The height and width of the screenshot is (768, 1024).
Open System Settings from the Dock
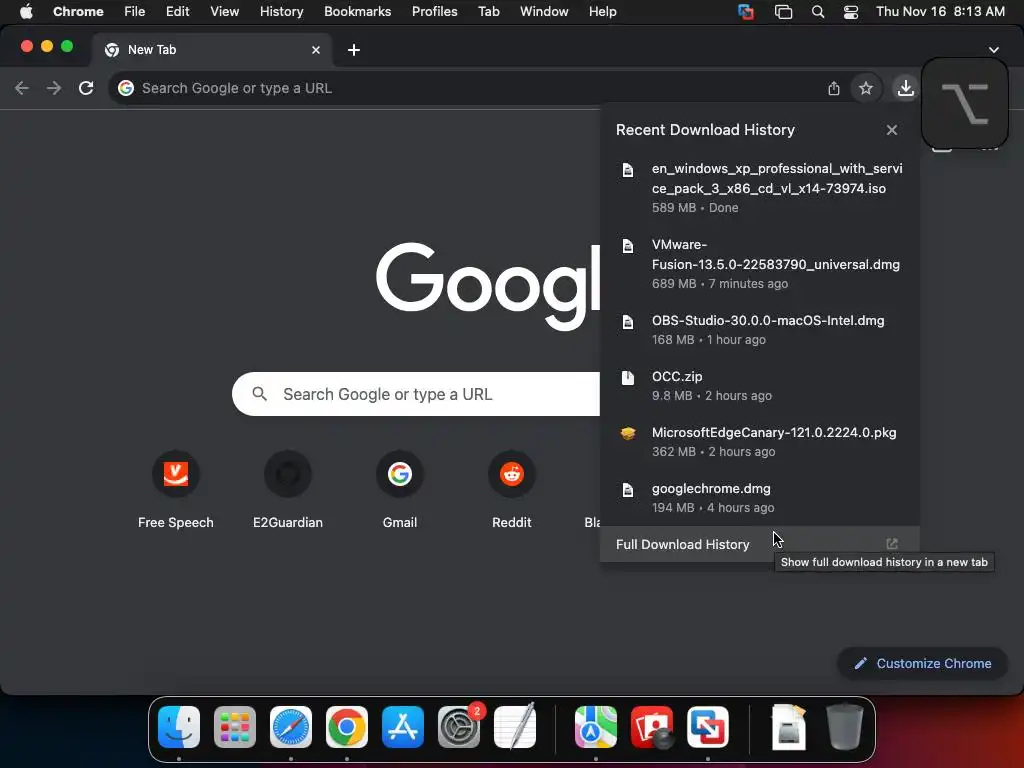point(459,726)
